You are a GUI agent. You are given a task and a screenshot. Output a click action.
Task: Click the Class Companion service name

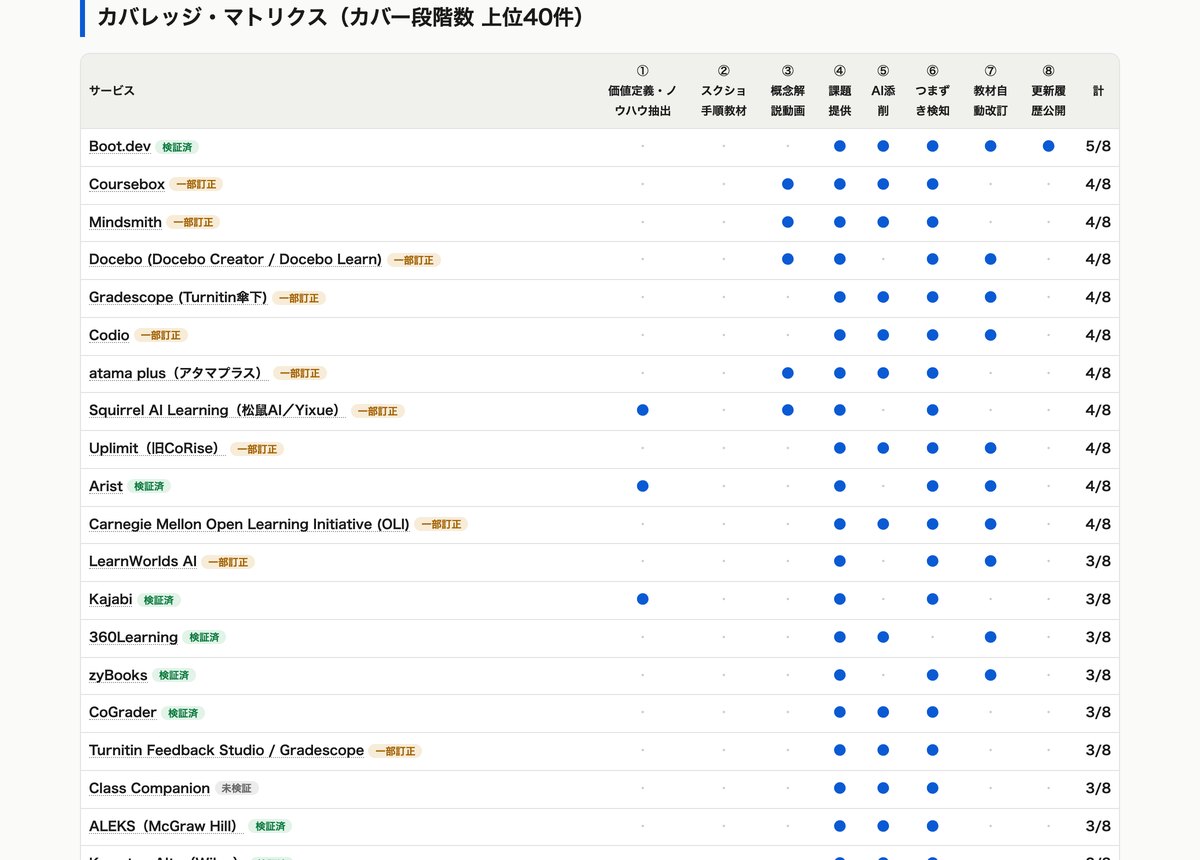(149, 788)
